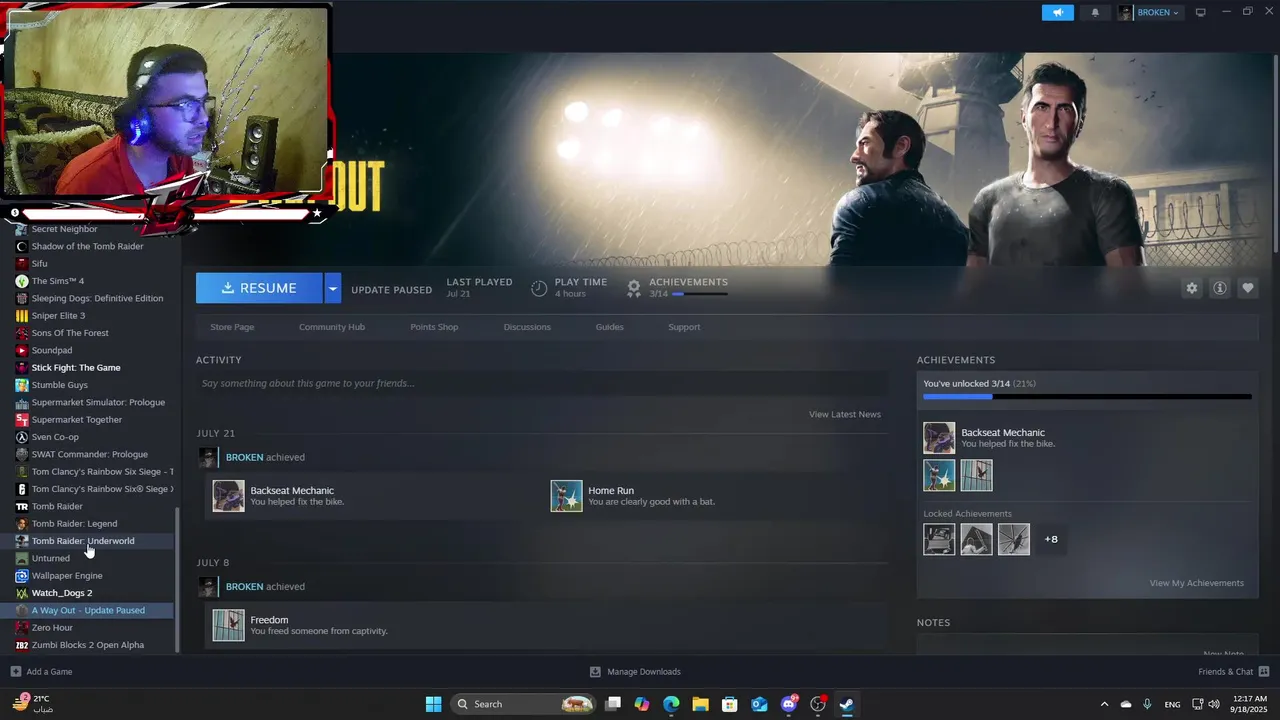Viewport: 1280px width, 720px height.
Task: Select Watch_Dogs 2
Action: 62,593
